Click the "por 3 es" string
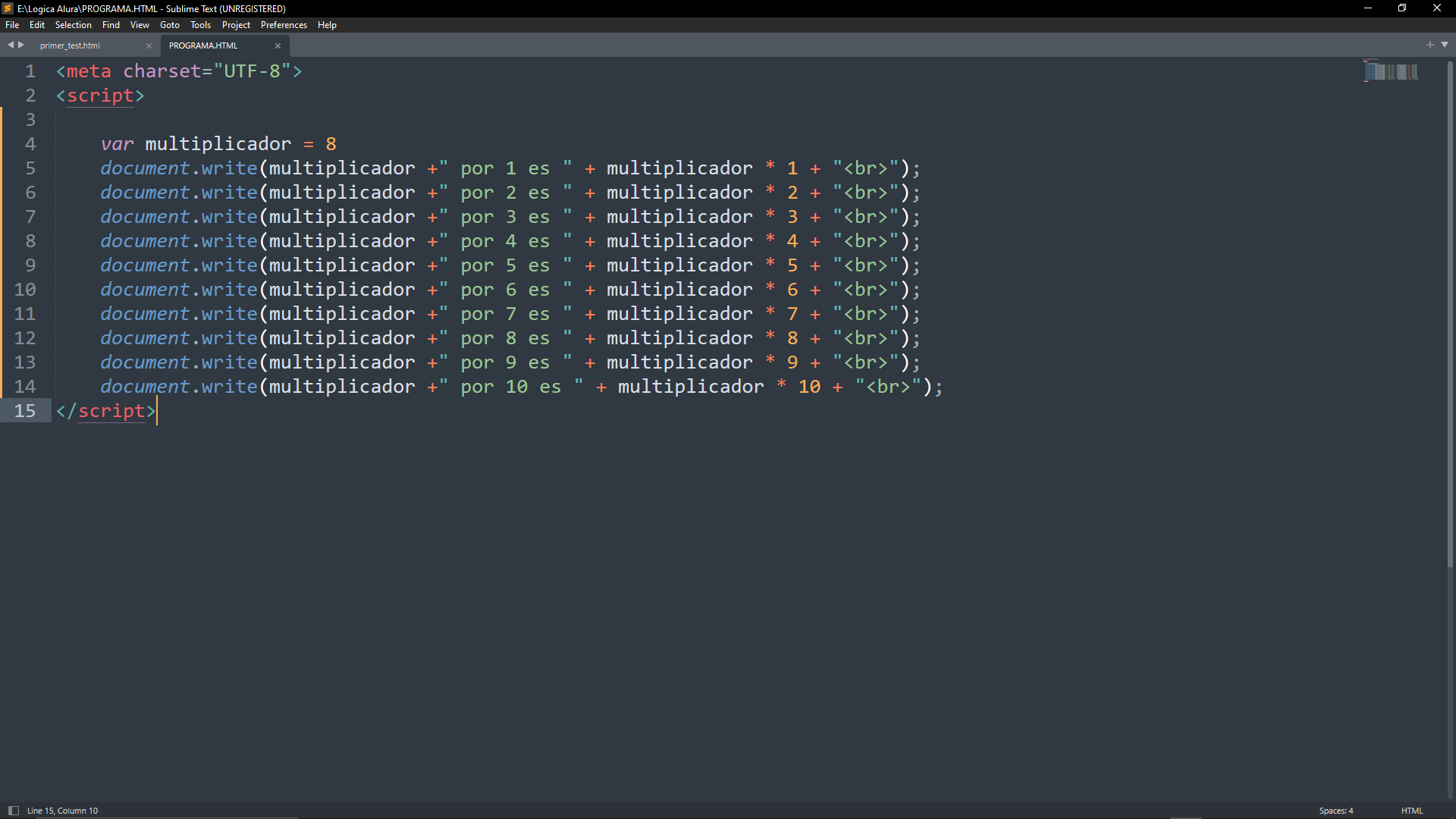 point(506,217)
